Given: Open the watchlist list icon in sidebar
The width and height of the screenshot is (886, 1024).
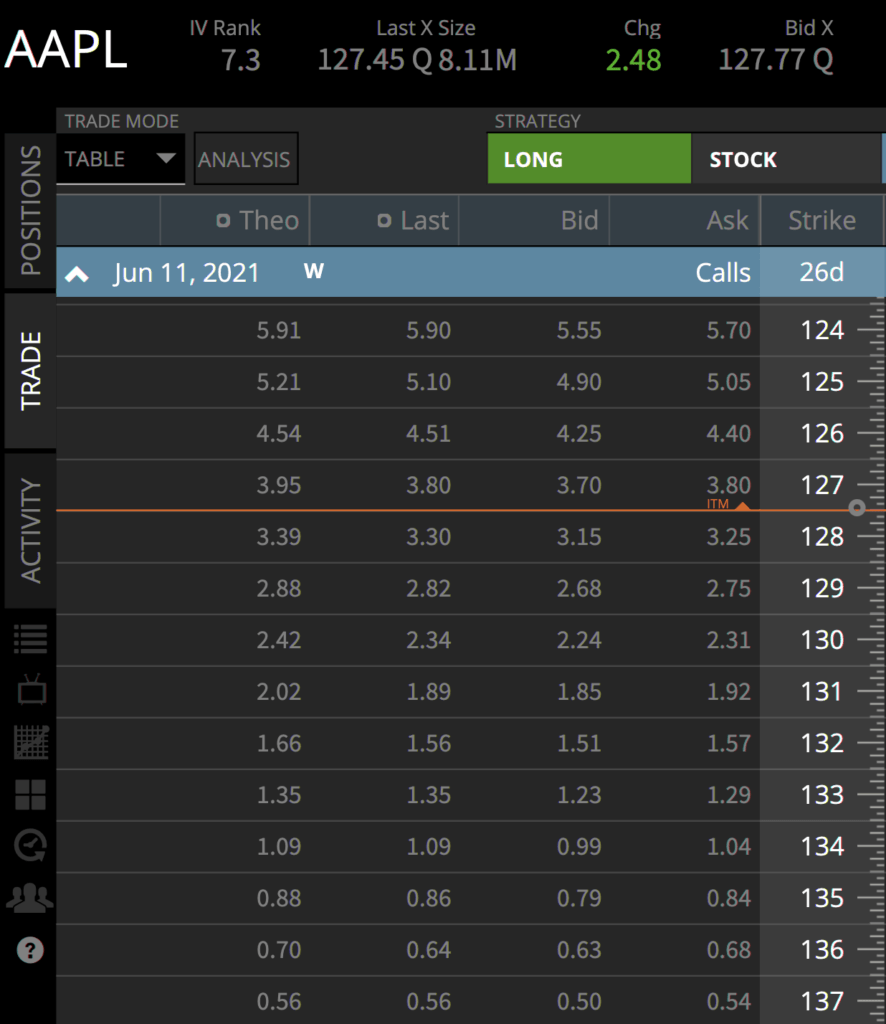Looking at the screenshot, I should [31, 639].
